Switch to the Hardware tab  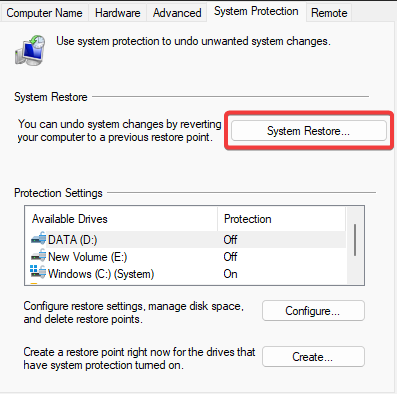point(117,13)
